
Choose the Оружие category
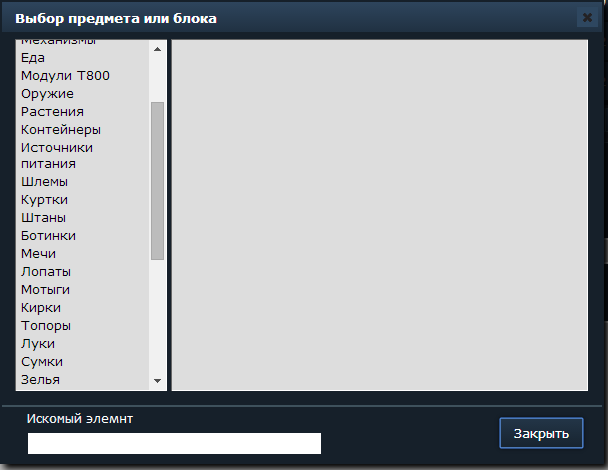47,94
